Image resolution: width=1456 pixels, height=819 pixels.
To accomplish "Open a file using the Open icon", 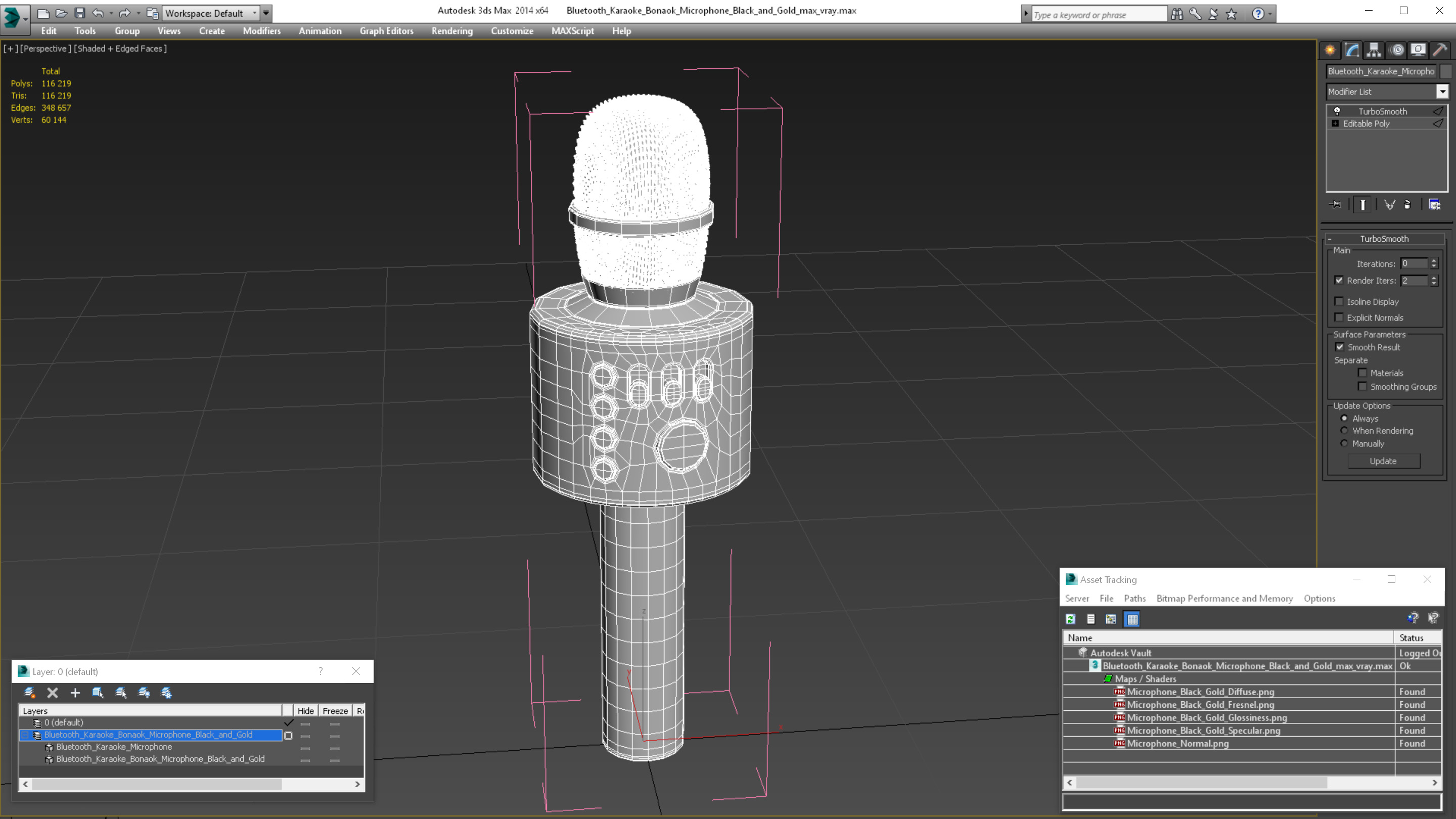I will [61, 13].
